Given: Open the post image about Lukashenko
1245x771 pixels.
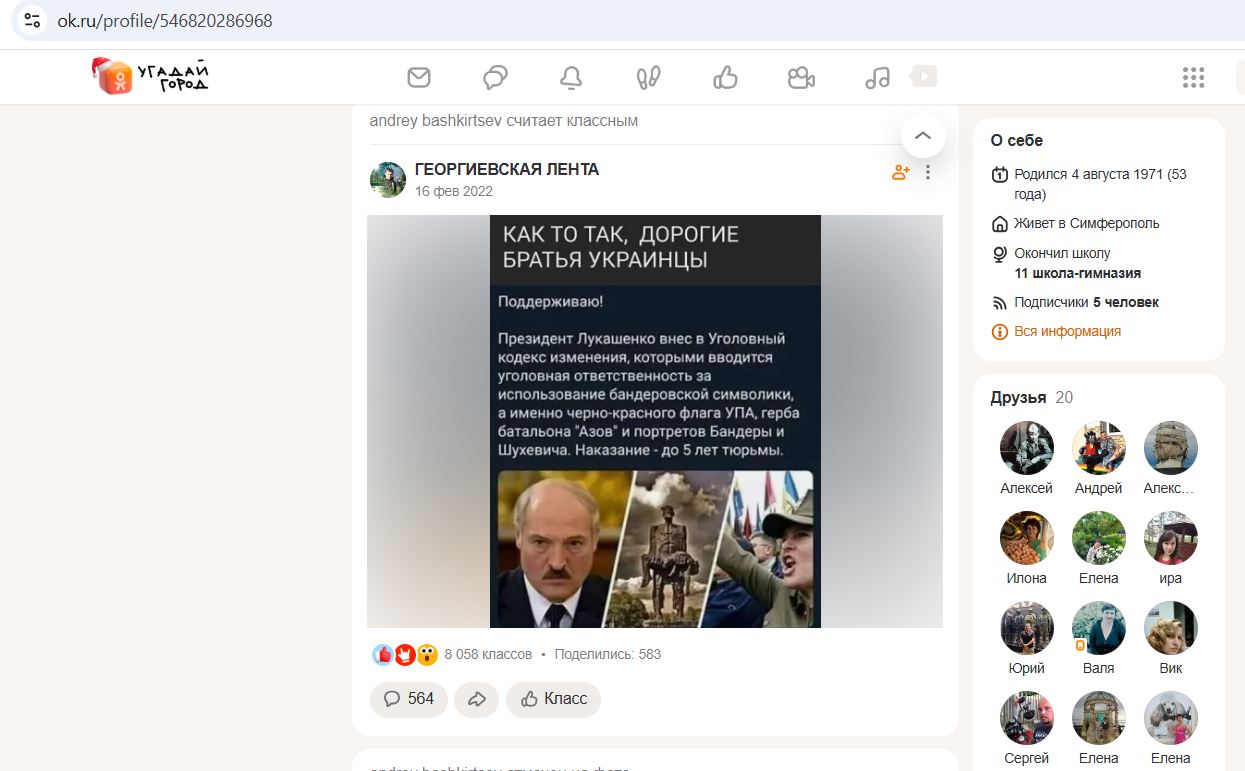Looking at the screenshot, I should tap(655, 421).
